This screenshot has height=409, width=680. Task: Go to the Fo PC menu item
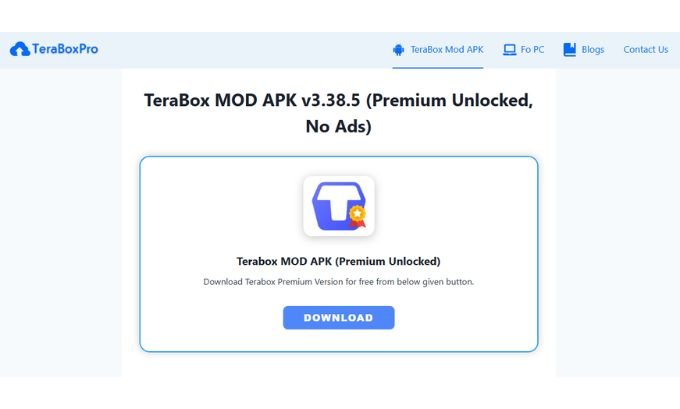[x=532, y=49]
